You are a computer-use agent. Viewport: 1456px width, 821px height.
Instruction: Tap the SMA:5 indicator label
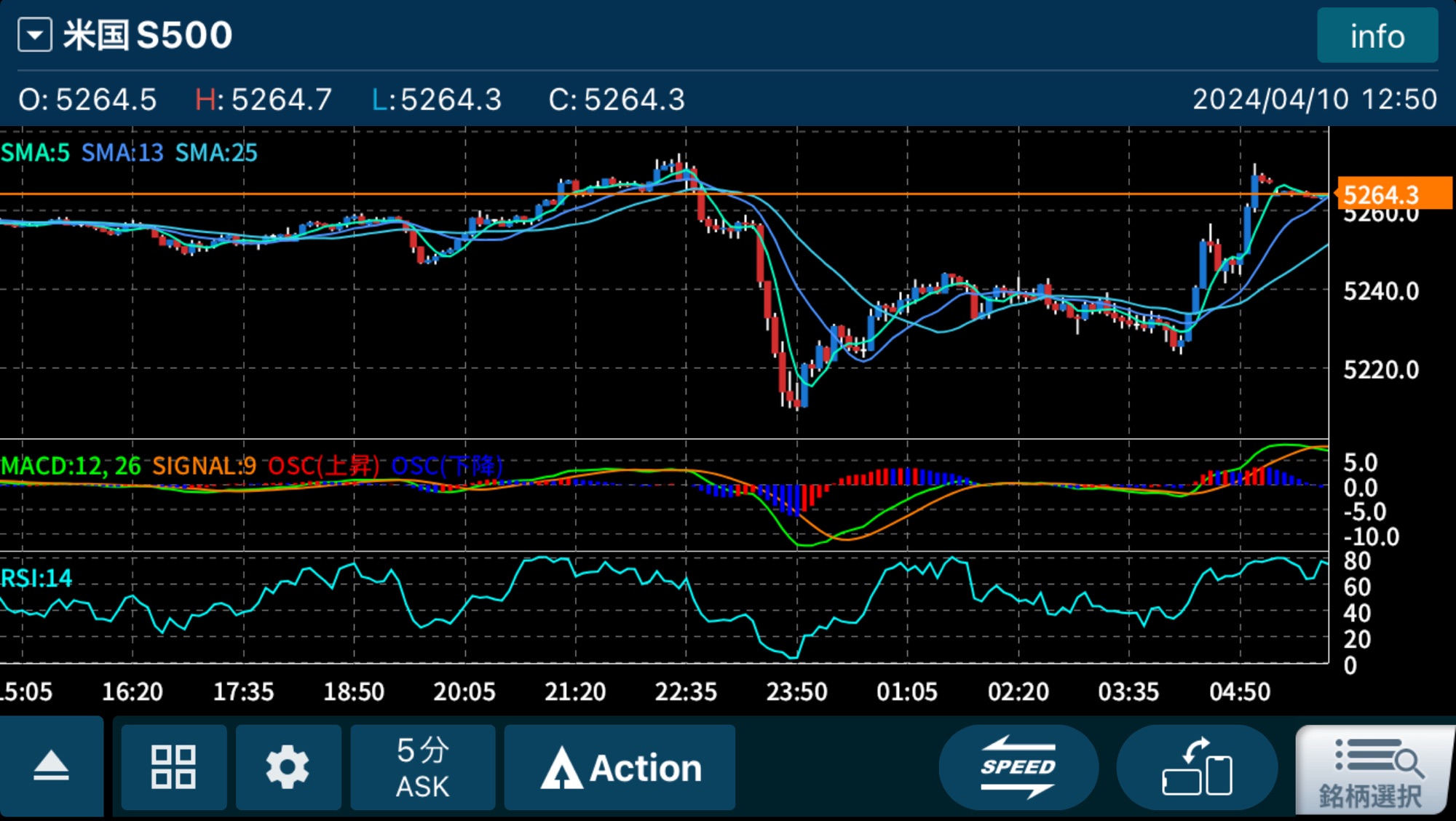coord(36,153)
